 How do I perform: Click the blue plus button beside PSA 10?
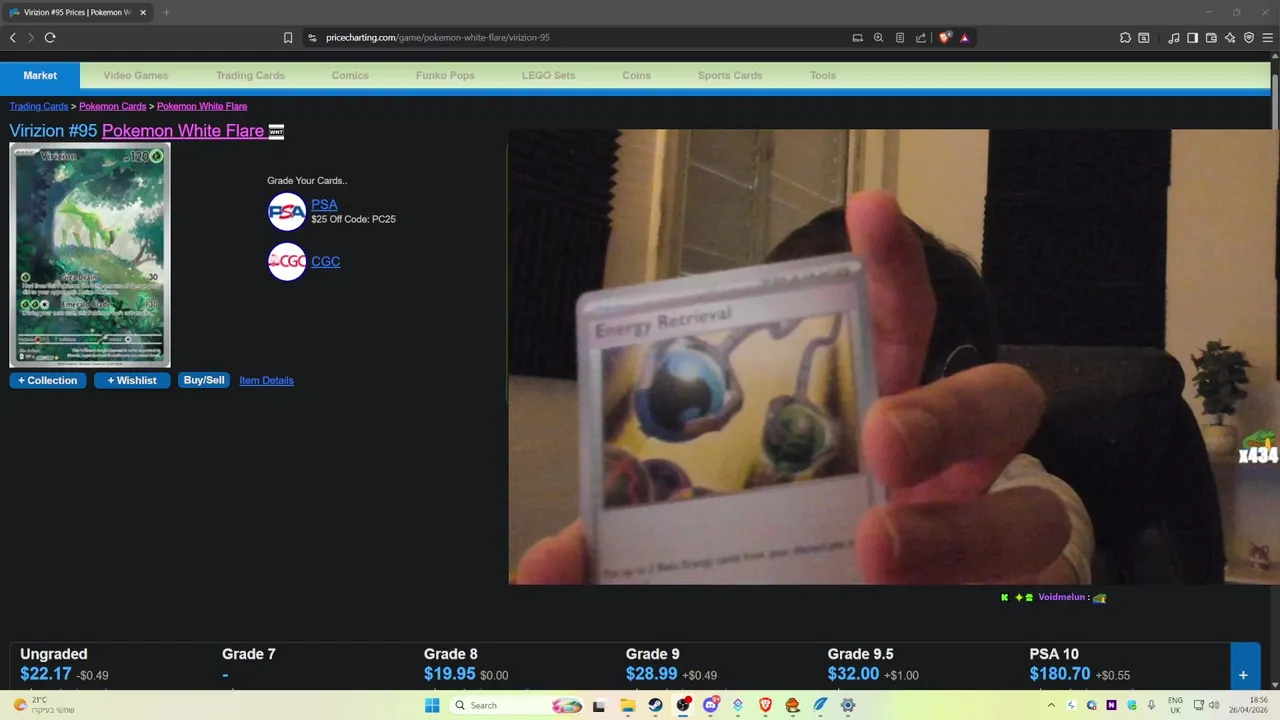(1243, 675)
